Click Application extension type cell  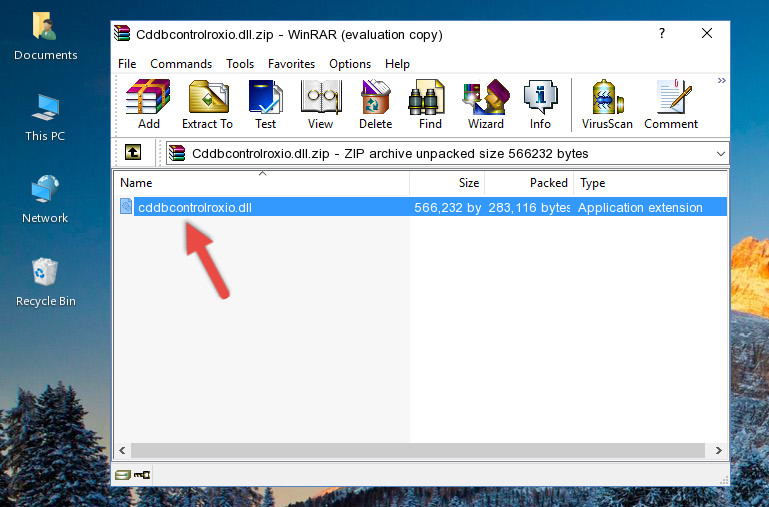tap(640, 207)
